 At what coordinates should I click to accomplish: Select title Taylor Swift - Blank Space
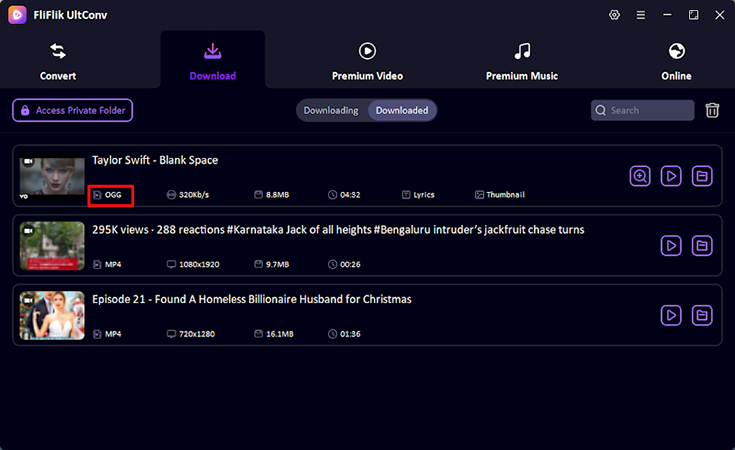155,160
